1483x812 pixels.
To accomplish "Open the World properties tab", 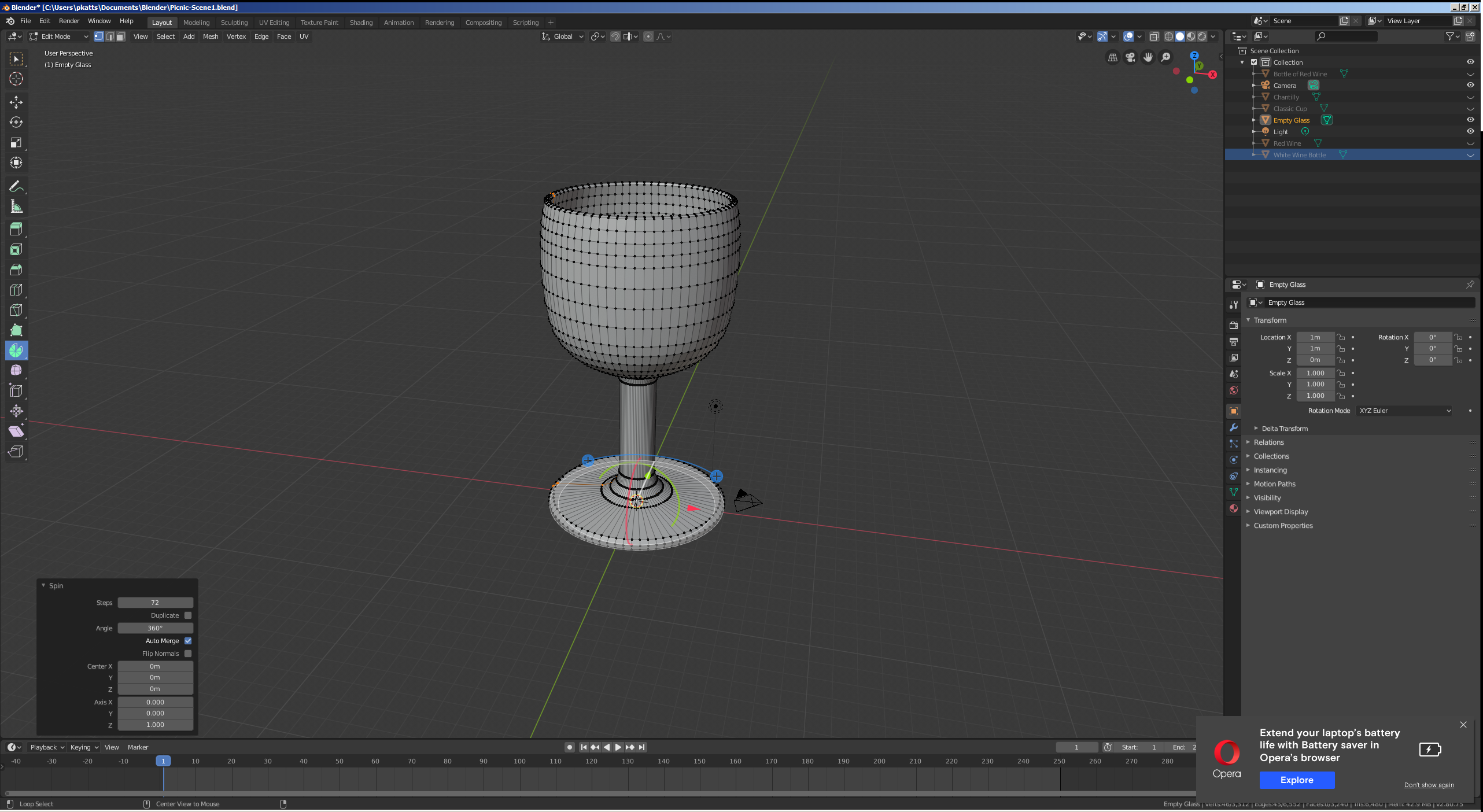I will coord(1234,390).
